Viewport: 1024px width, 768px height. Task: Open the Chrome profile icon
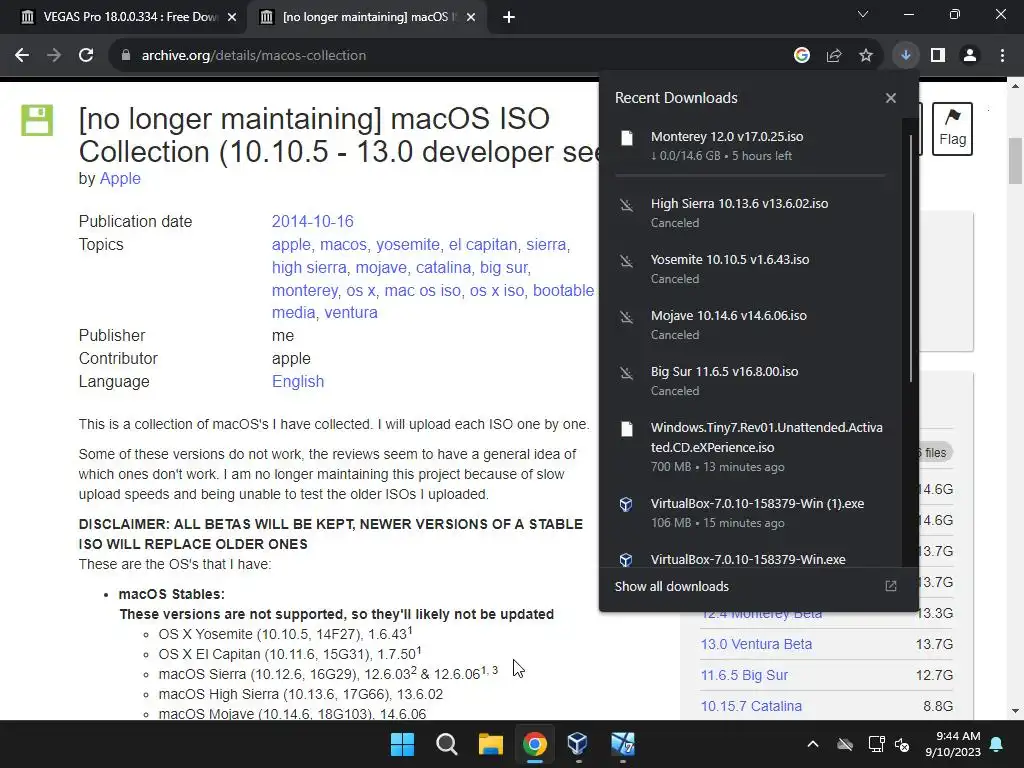(x=970, y=56)
